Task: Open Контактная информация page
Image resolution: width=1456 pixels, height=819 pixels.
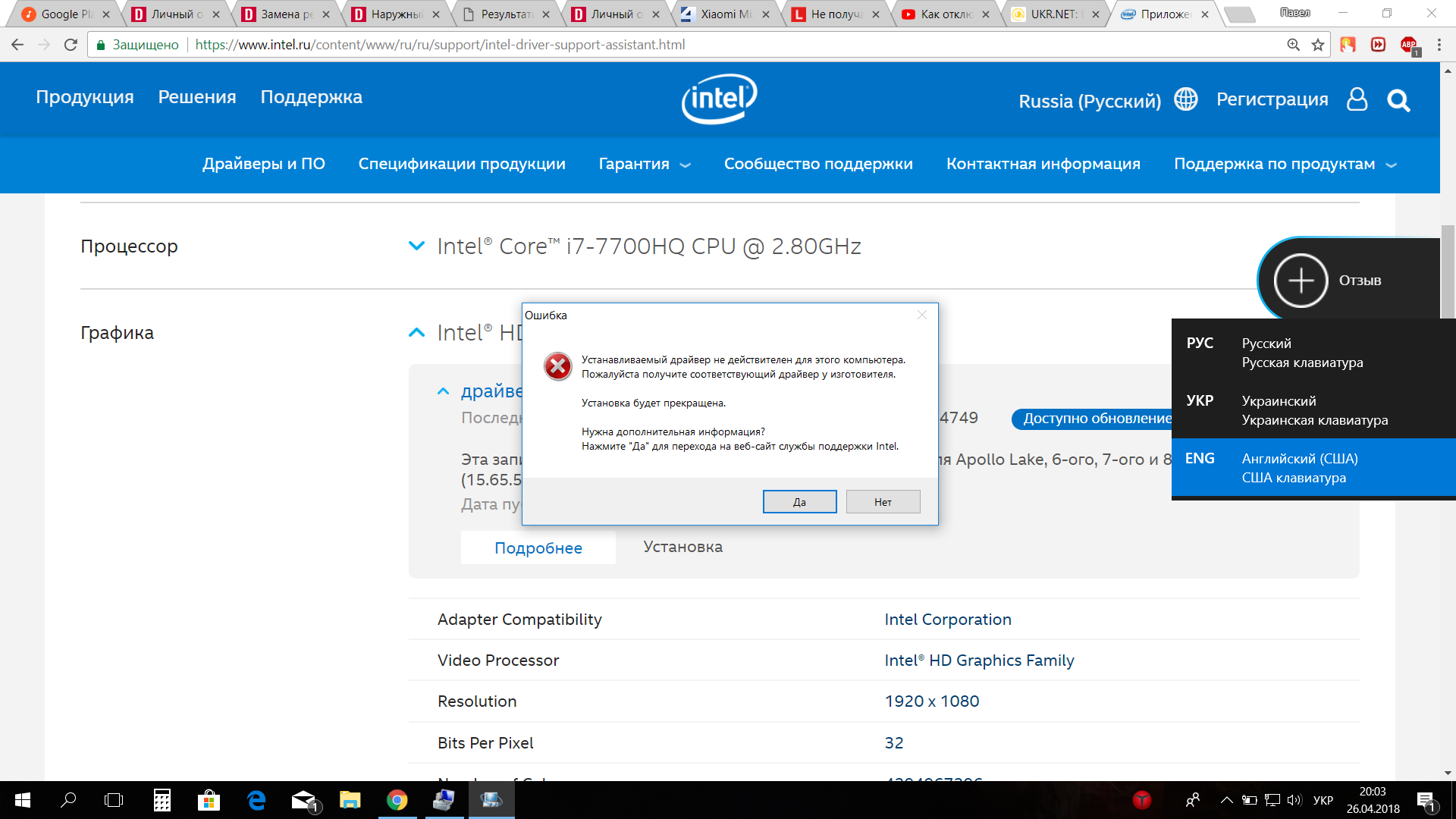Action: click(x=1043, y=164)
